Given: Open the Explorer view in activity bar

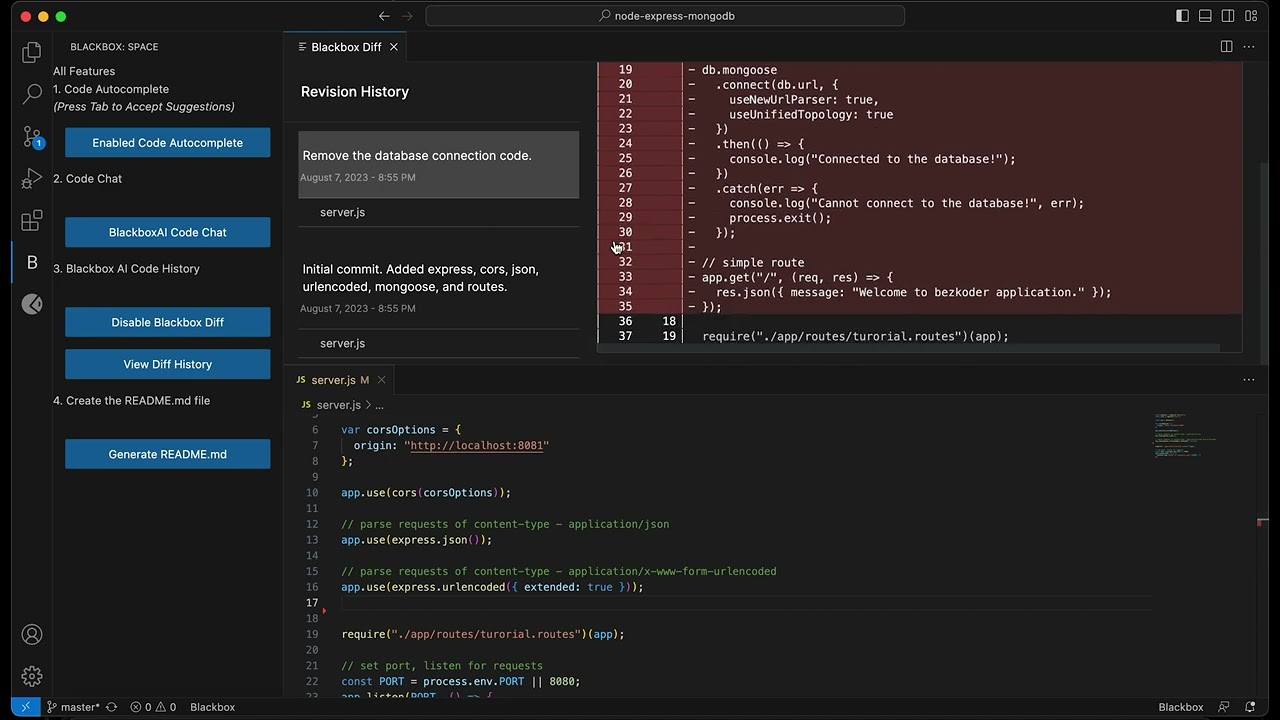Looking at the screenshot, I should pyautogui.click(x=32, y=52).
